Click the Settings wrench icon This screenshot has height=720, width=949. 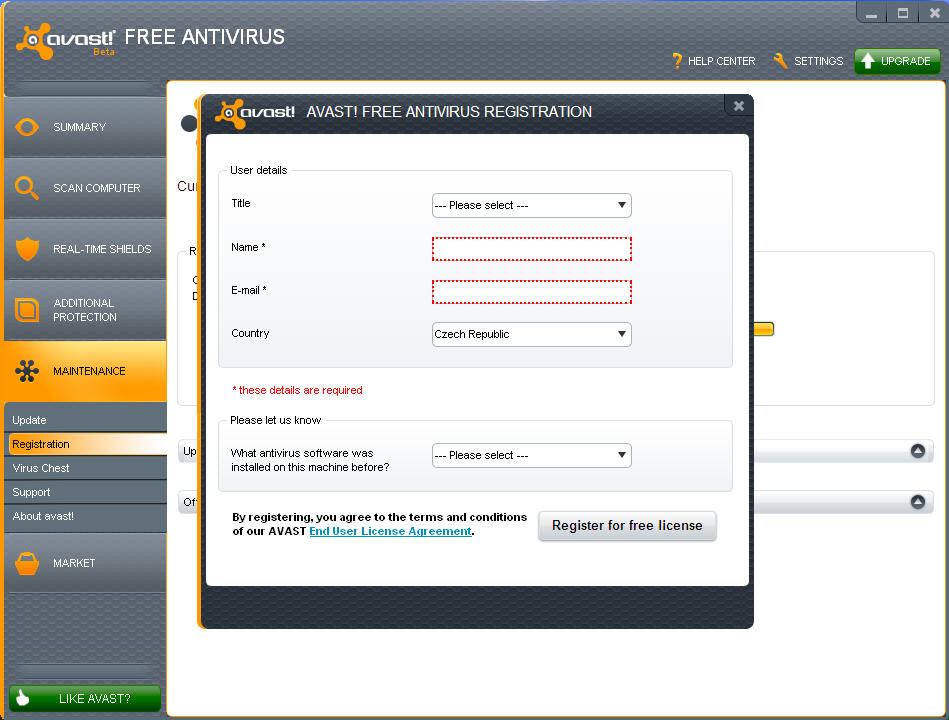[x=781, y=61]
